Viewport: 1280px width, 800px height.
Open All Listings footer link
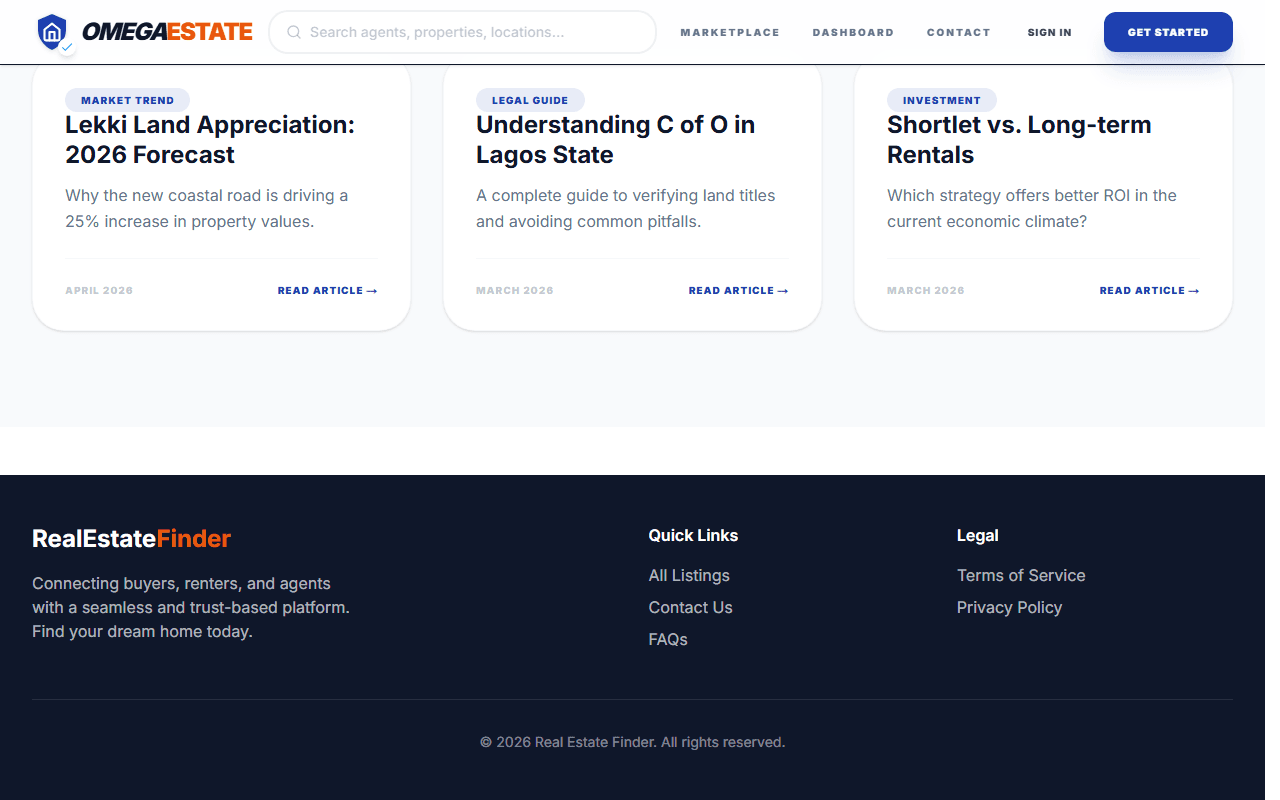(689, 576)
